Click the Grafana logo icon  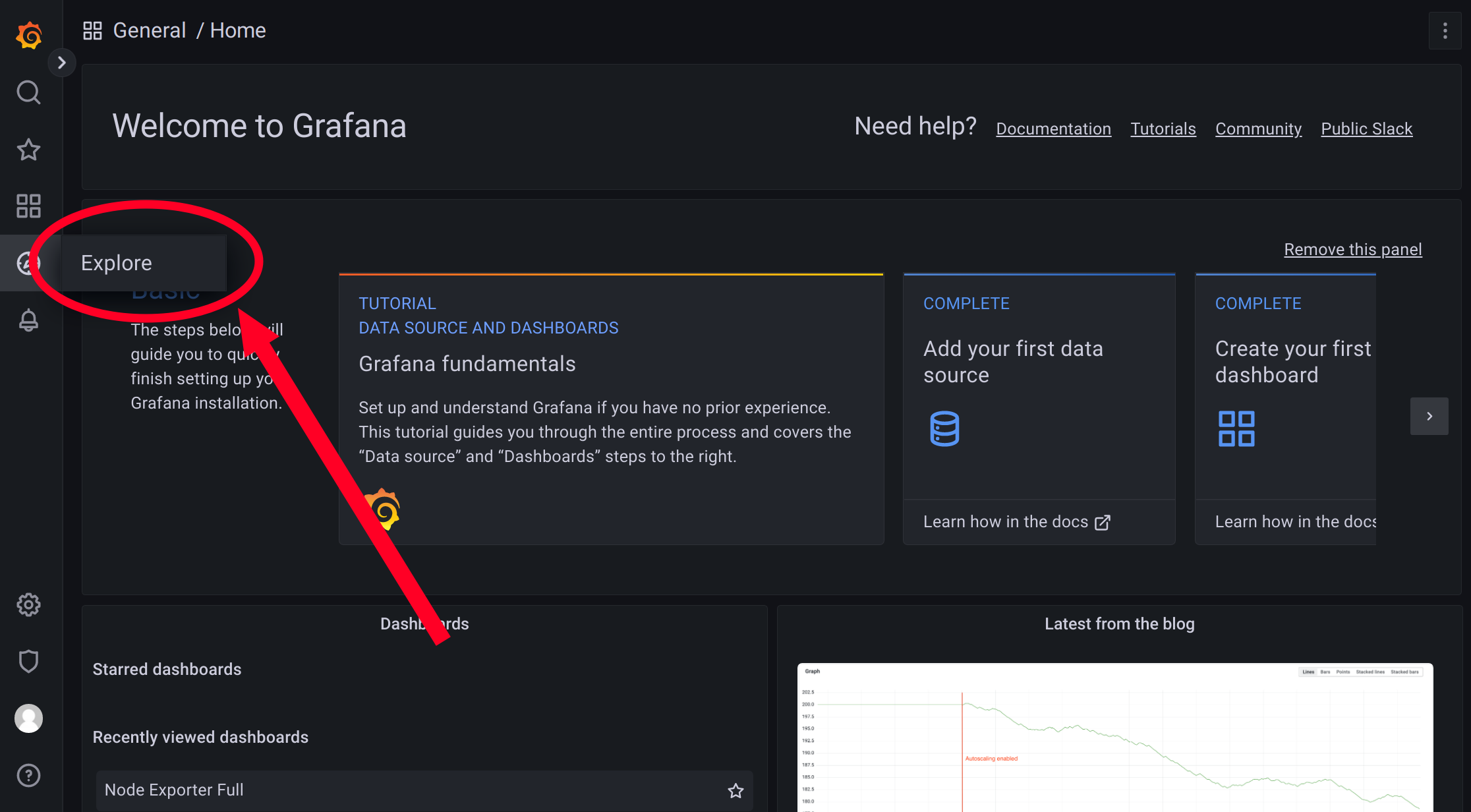(x=29, y=35)
